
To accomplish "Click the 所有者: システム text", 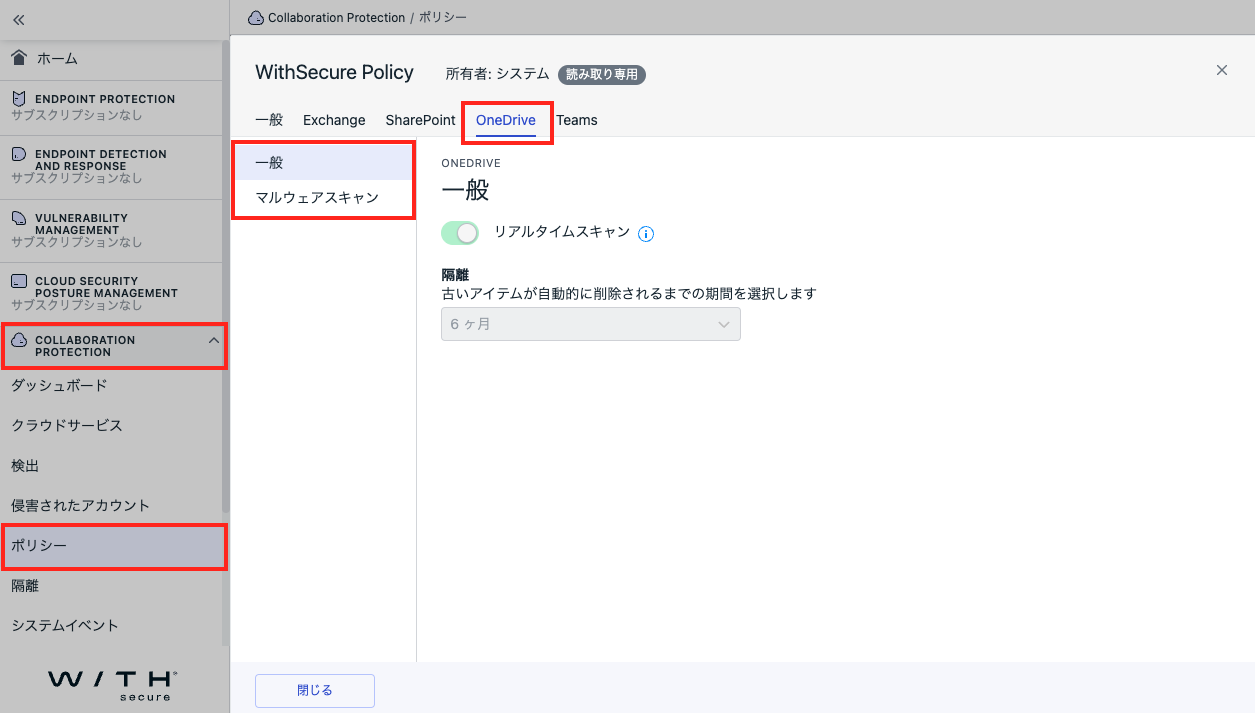I will [x=497, y=74].
